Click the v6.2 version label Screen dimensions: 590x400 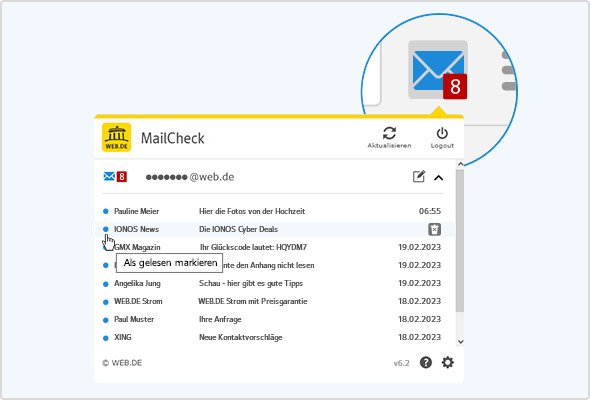click(401, 363)
